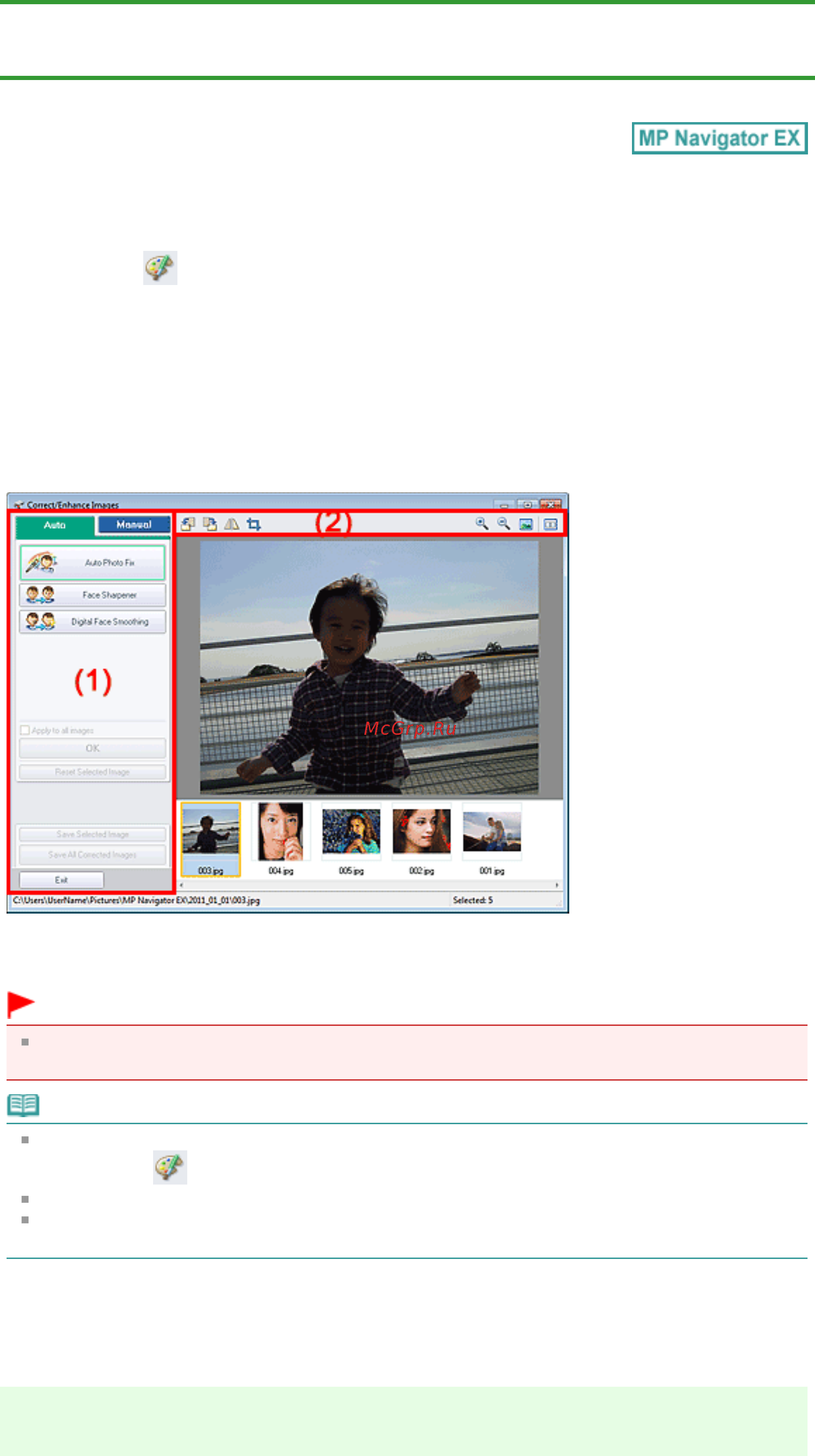Click the Auto Photo Fix button
Screen dimensions: 815x1456
(93, 563)
